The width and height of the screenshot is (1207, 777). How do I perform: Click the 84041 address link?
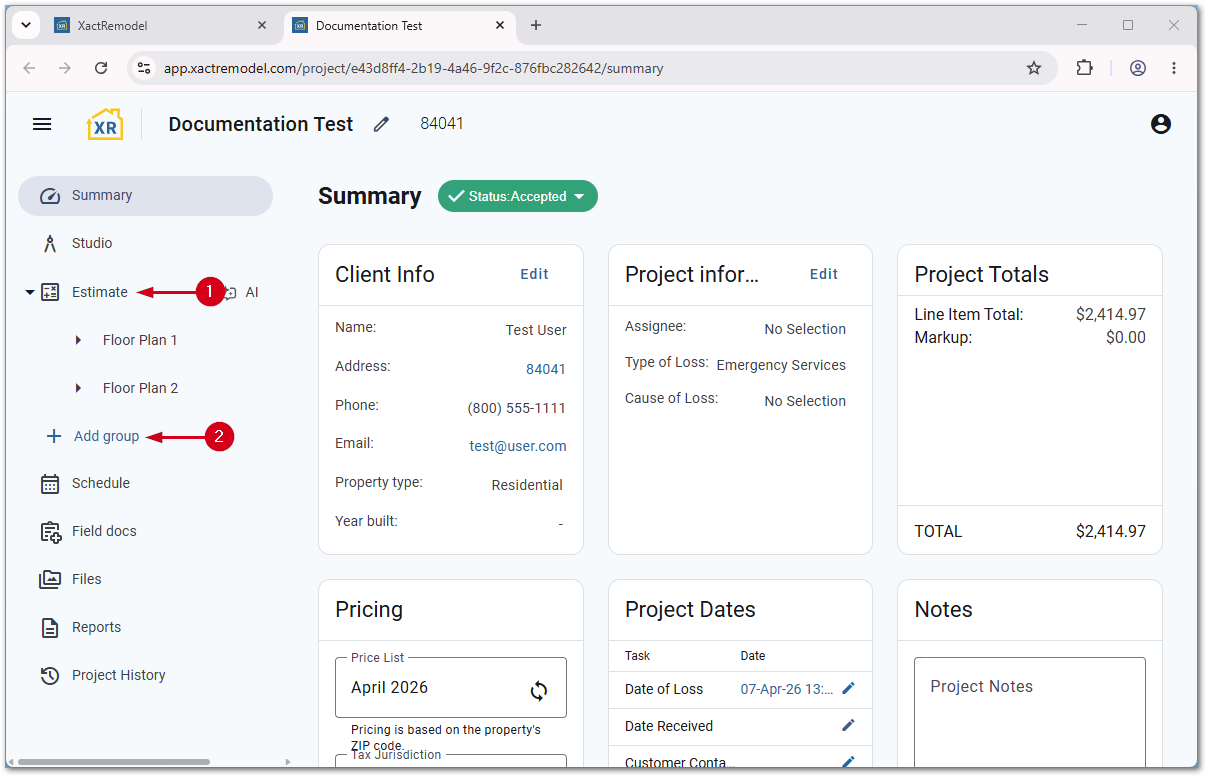click(546, 369)
